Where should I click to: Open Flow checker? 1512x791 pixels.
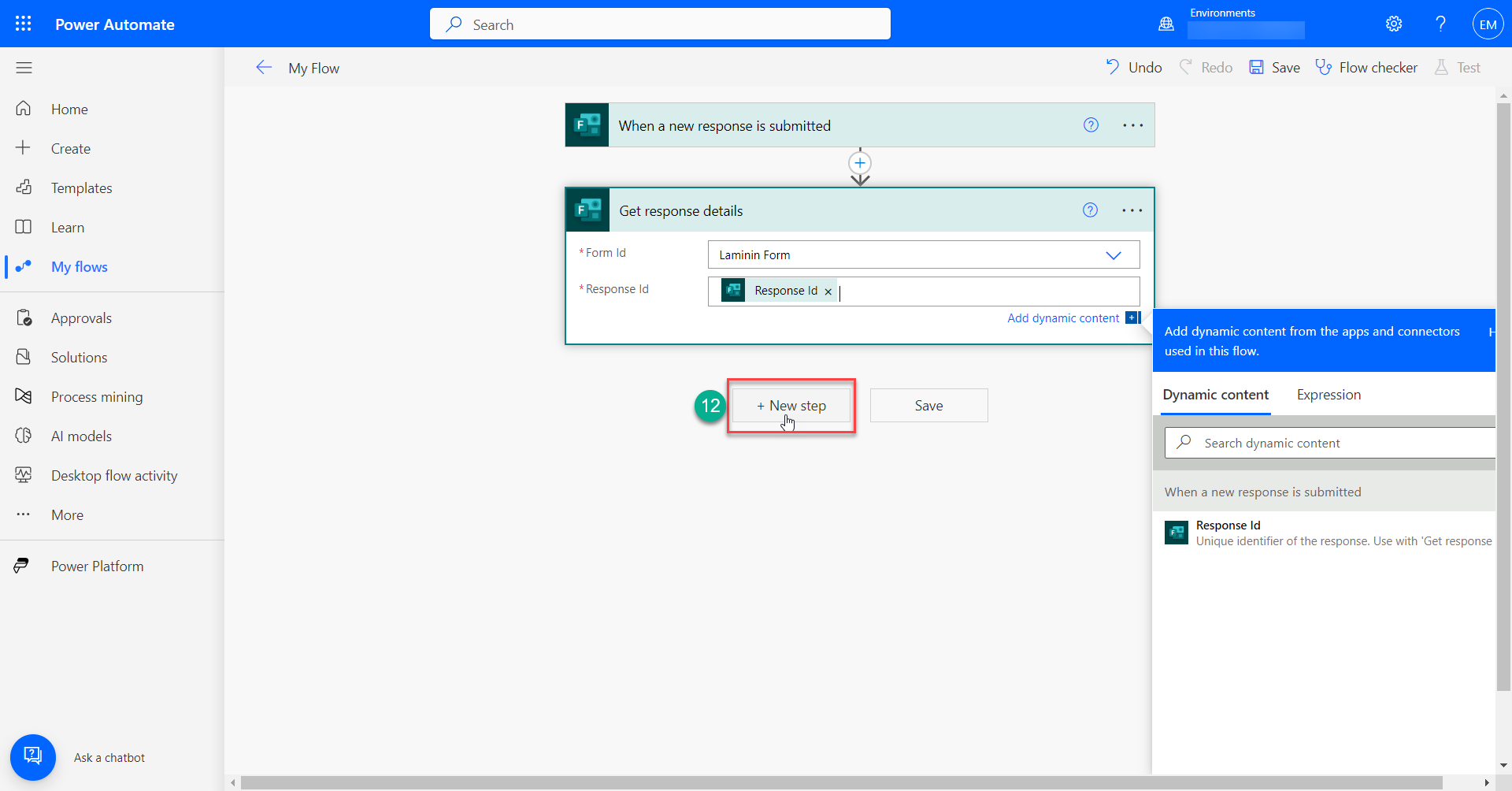click(1366, 68)
